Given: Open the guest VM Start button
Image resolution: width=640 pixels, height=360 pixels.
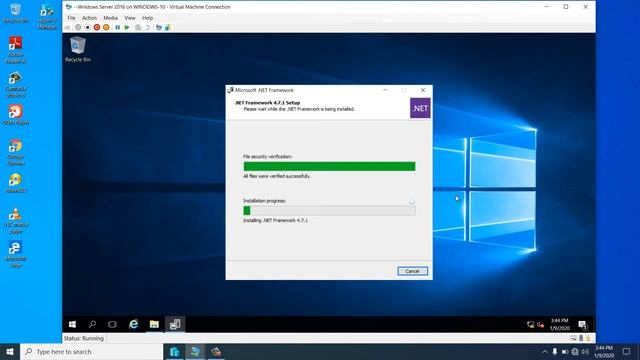Looking at the screenshot, I should click(72, 324).
